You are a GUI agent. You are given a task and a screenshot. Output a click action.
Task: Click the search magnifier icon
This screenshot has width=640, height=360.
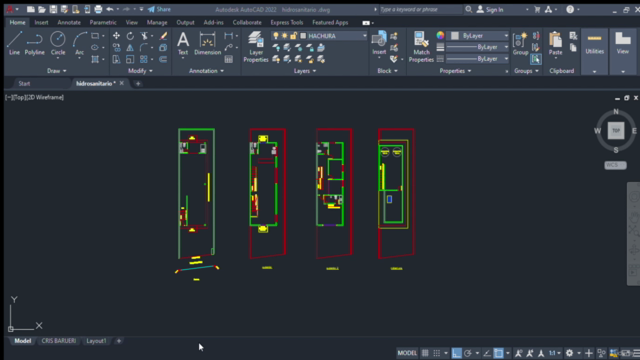point(469,9)
